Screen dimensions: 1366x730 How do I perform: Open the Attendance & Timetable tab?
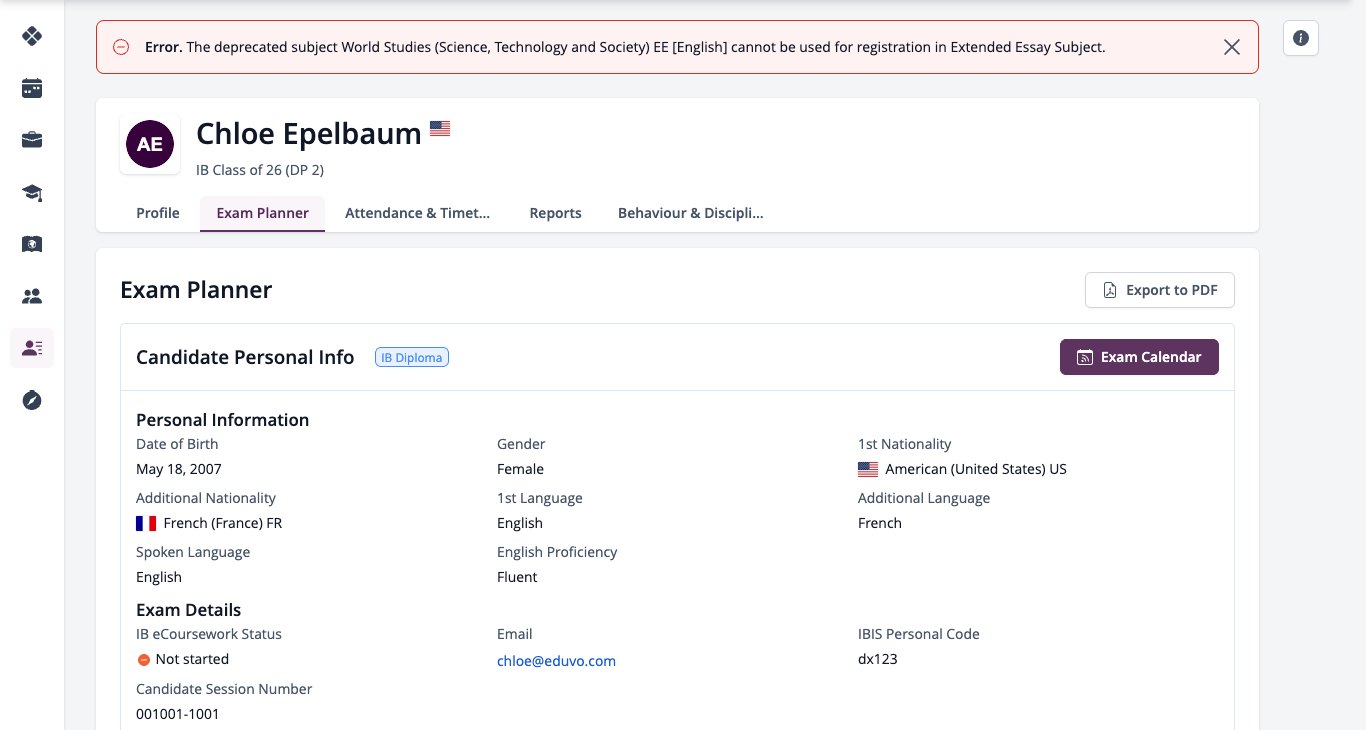pos(418,213)
